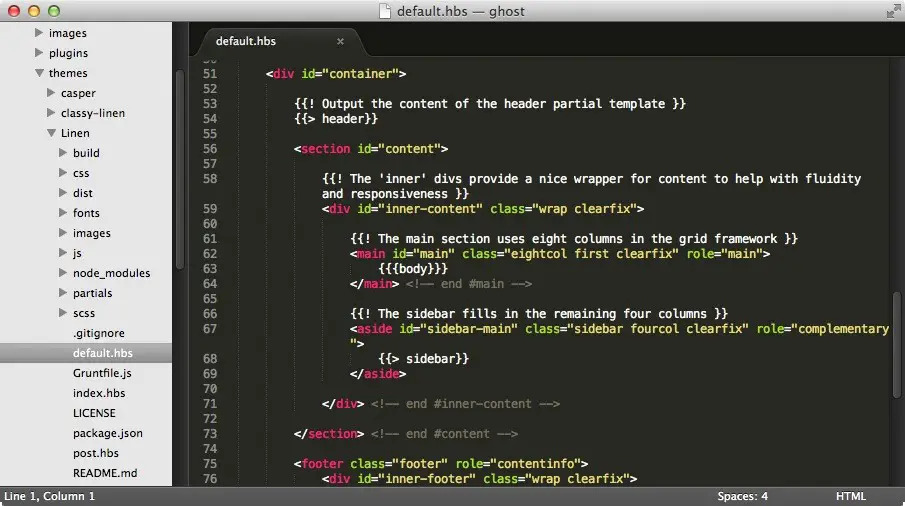Open the HTML syntax selector
The image size is (905, 506).
[851, 496]
